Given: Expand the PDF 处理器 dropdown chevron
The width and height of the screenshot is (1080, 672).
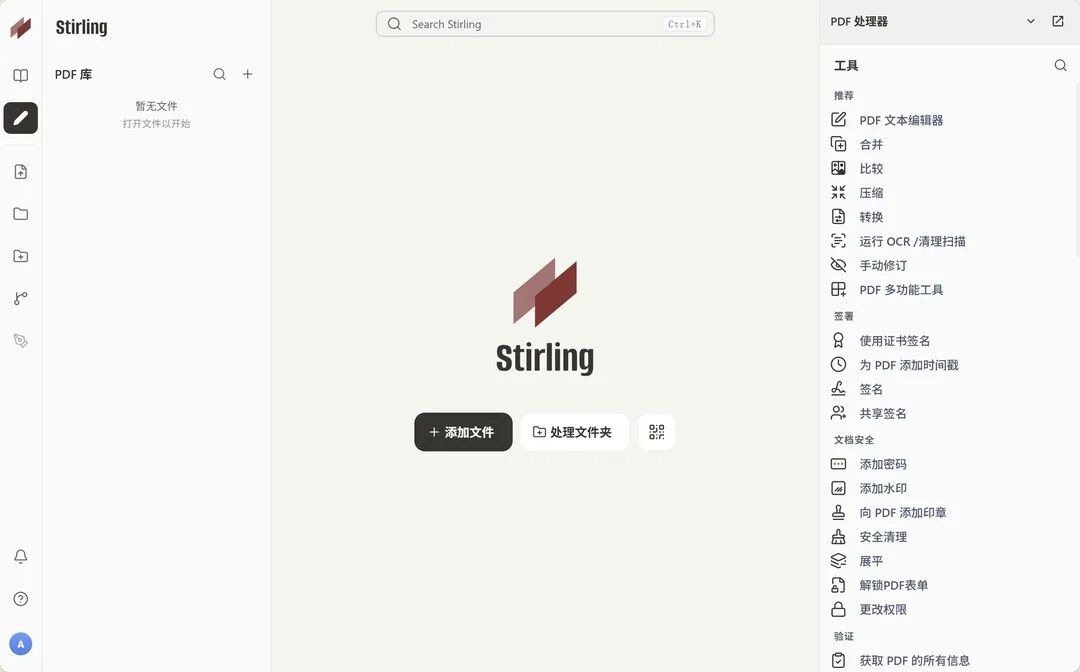Looking at the screenshot, I should [x=1030, y=21].
